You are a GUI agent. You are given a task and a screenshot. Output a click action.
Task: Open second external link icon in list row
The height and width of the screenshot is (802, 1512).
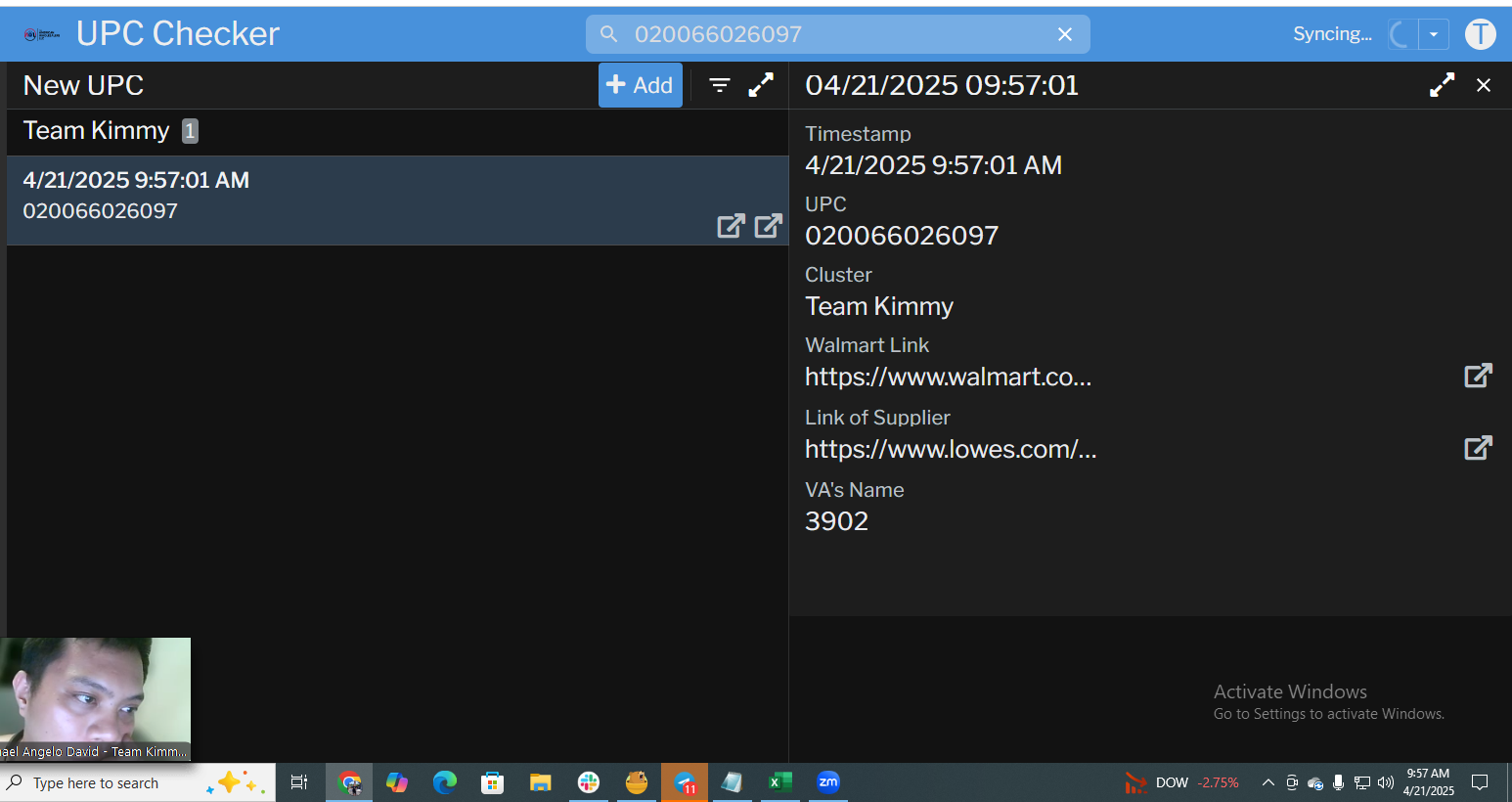(769, 226)
